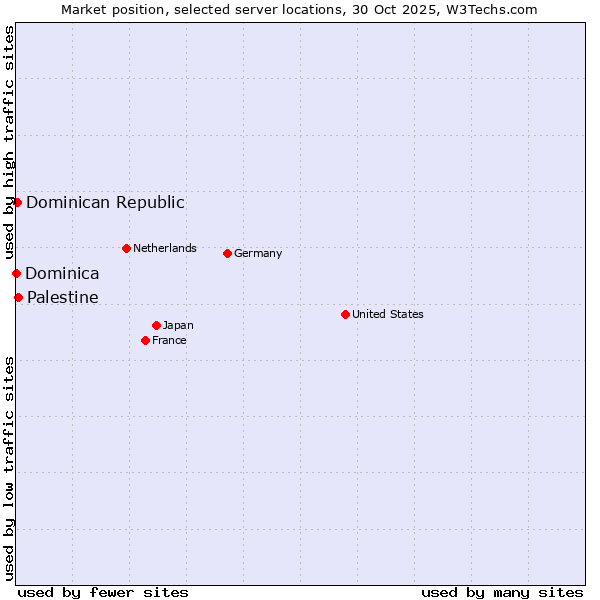600x600 pixels.
Task: Click the chart title mentioning W3Techs.com
Action: [x=299, y=9]
